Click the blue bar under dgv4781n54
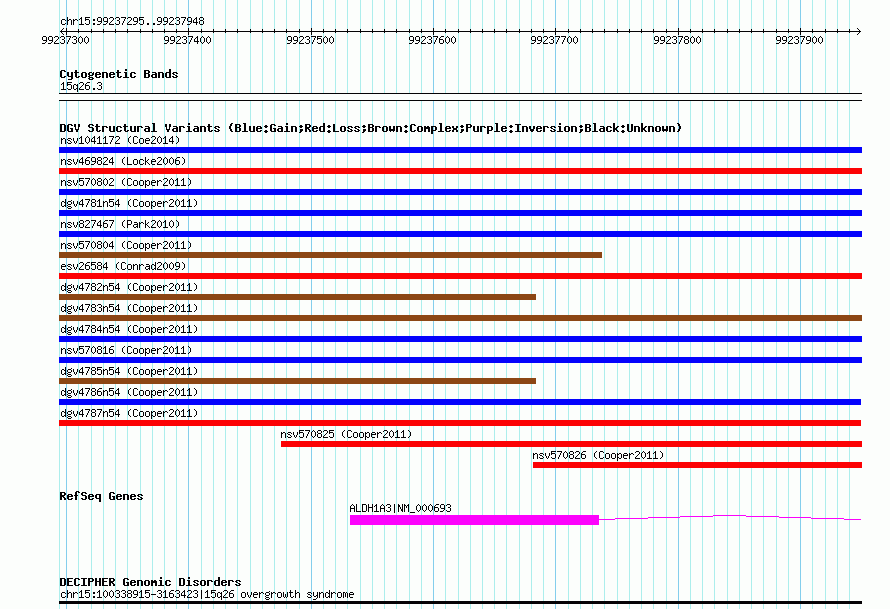The width and height of the screenshot is (890, 609). (460, 213)
